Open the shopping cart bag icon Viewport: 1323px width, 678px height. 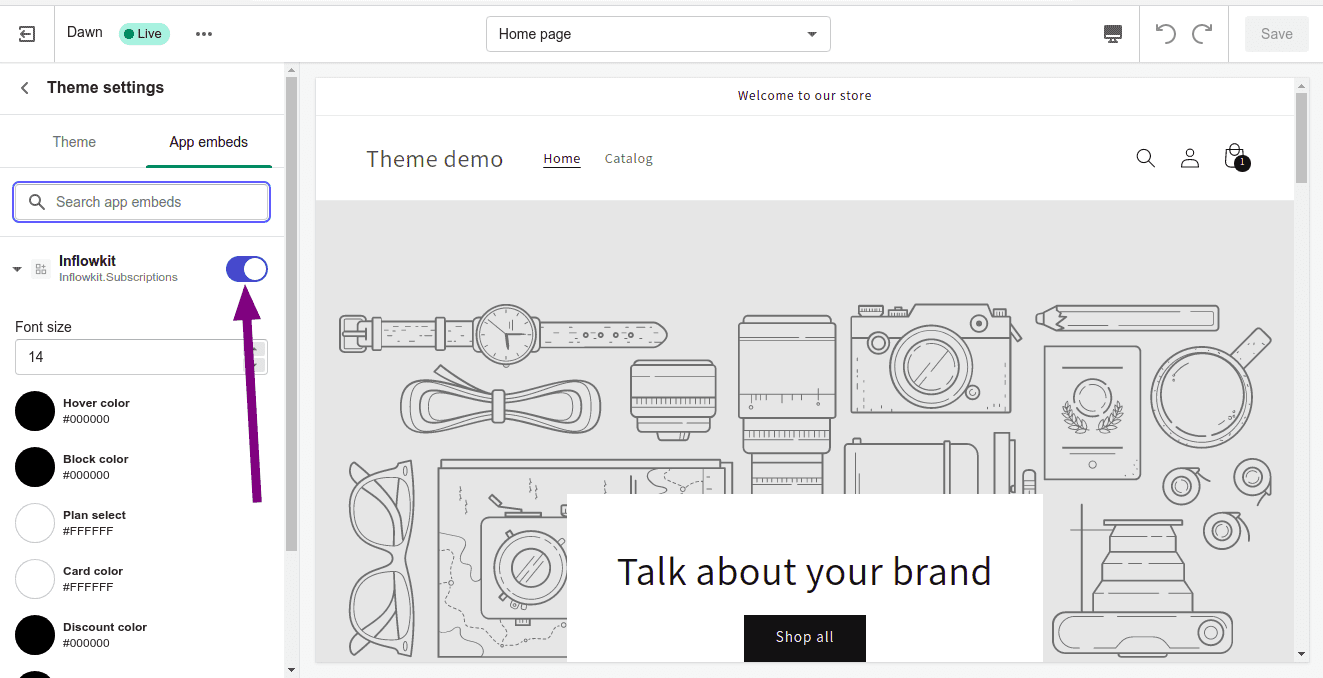[x=1235, y=158]
